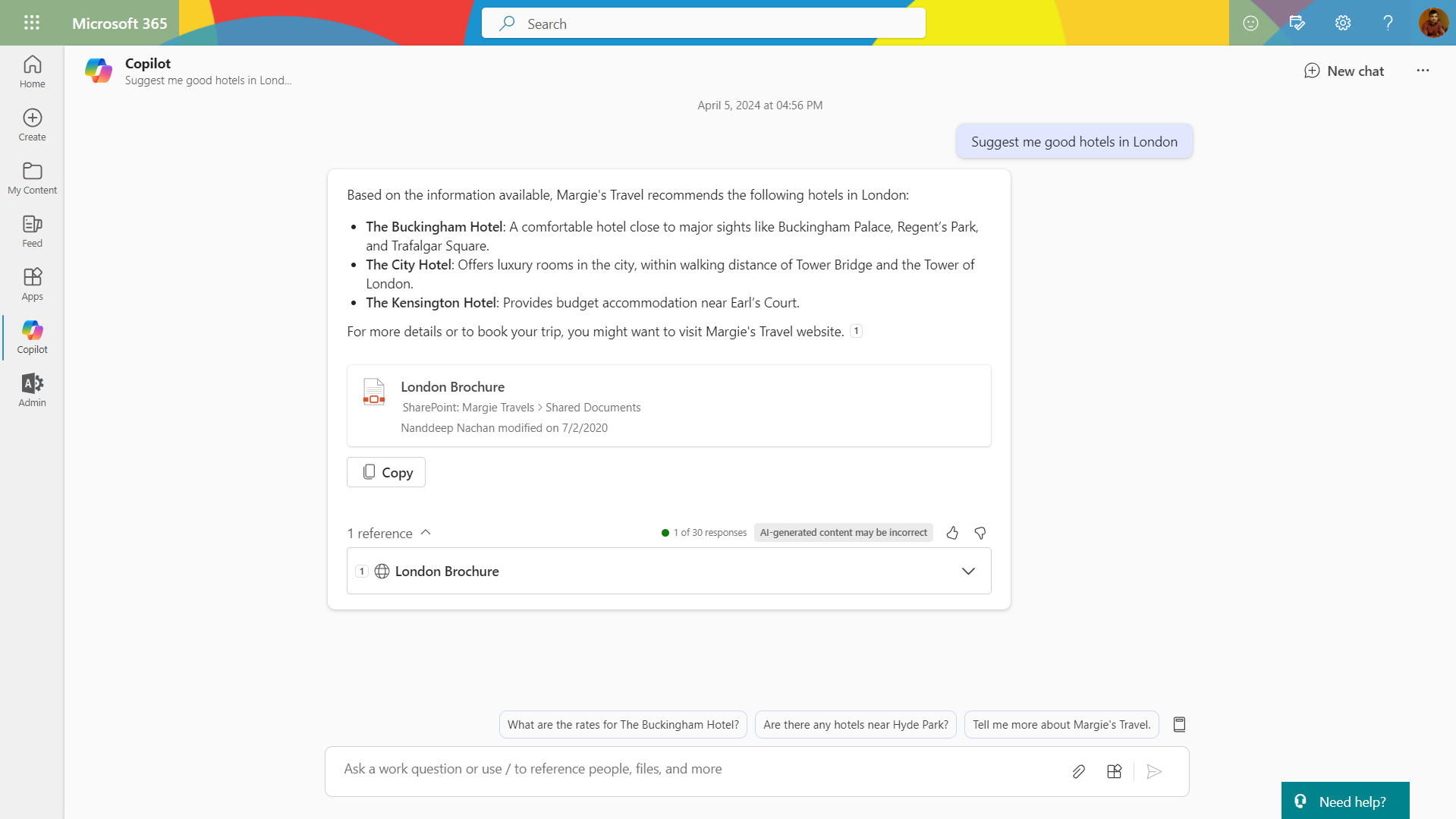Open Apps from the left navigation
The height and width of the screenshot is (819, 1456).
(32, 285)
